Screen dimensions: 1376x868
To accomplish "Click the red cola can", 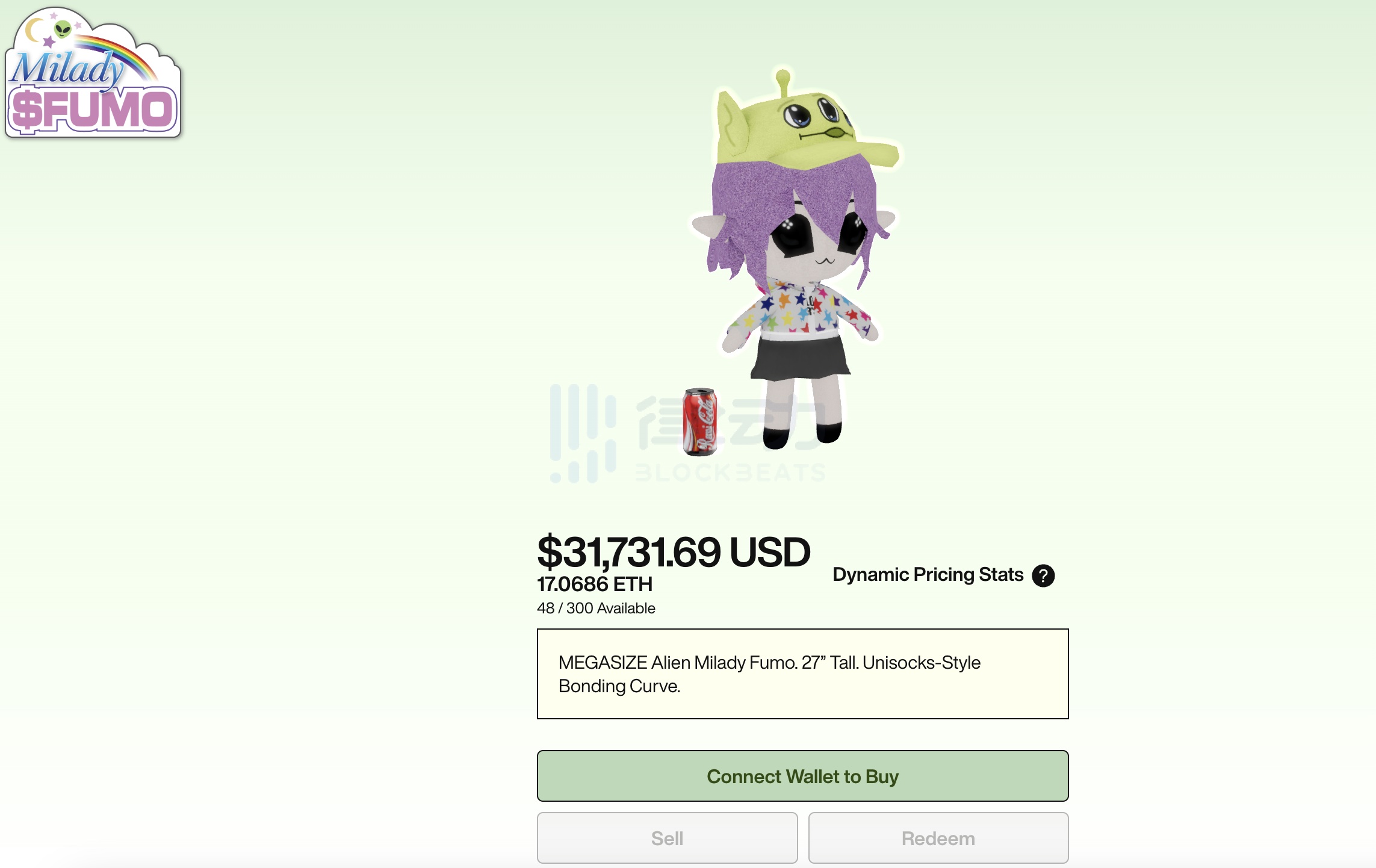I will point(700,421).
